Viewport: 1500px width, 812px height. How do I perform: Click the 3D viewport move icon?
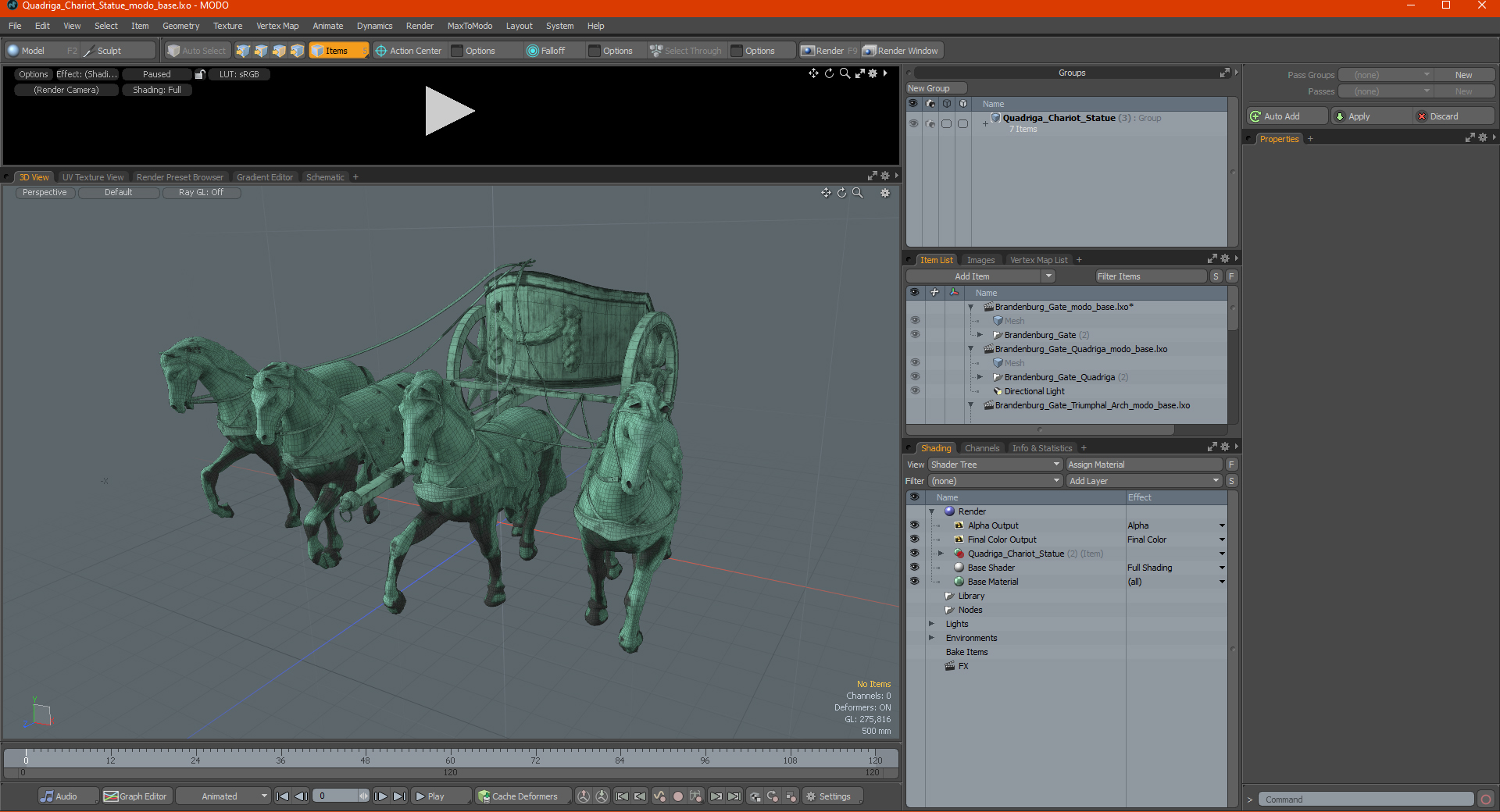(x=826, y=193)
